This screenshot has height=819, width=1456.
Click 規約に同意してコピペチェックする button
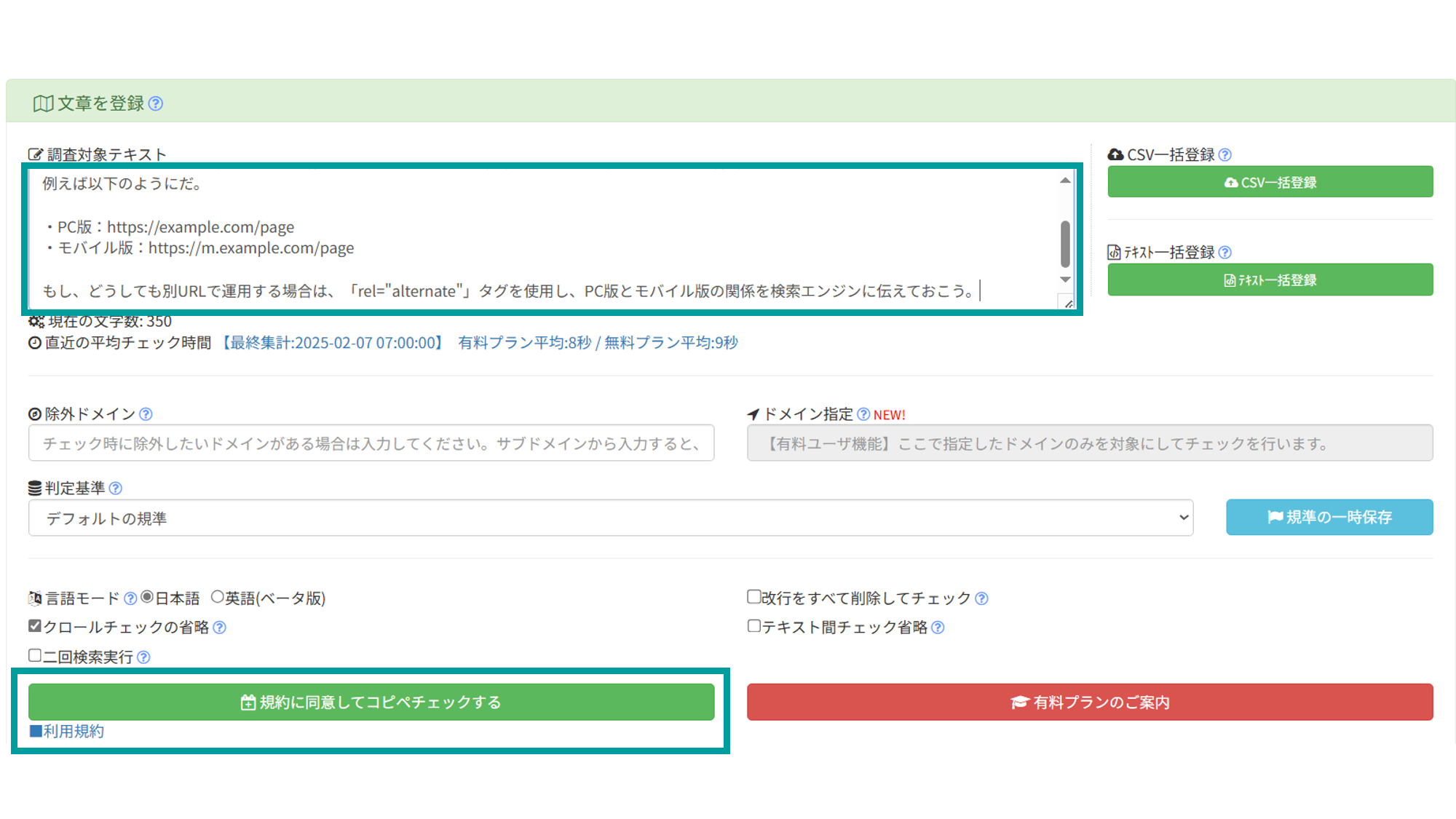point(371,702)
